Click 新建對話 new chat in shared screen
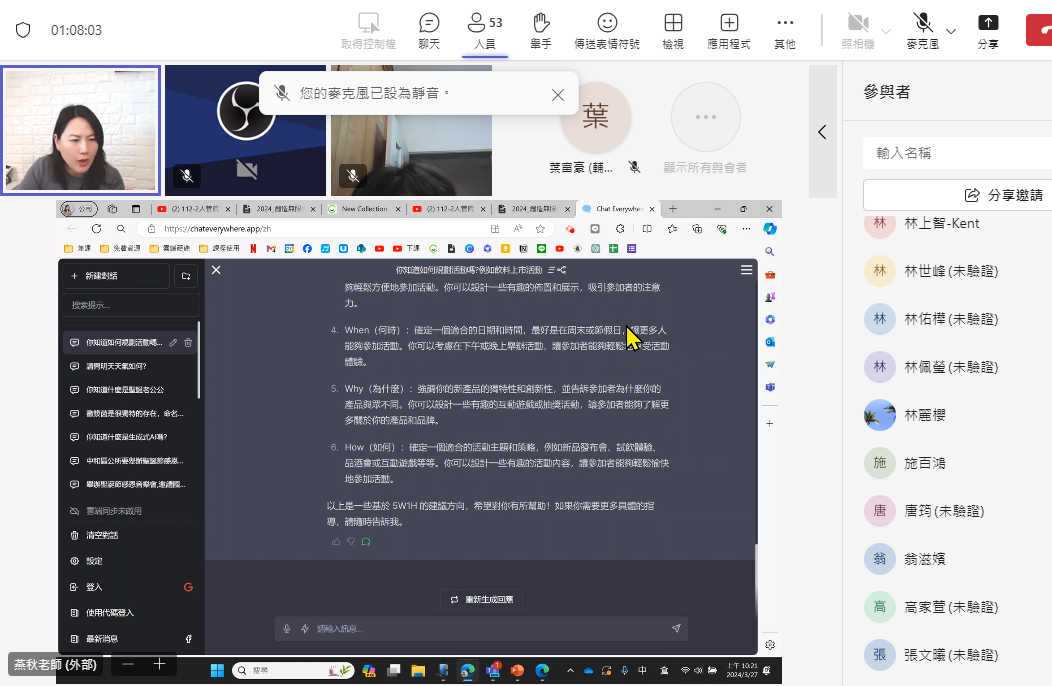Image resolution: width=1052 pixels, height=686 pixels. pyautogui.click(x=116, y=276)
